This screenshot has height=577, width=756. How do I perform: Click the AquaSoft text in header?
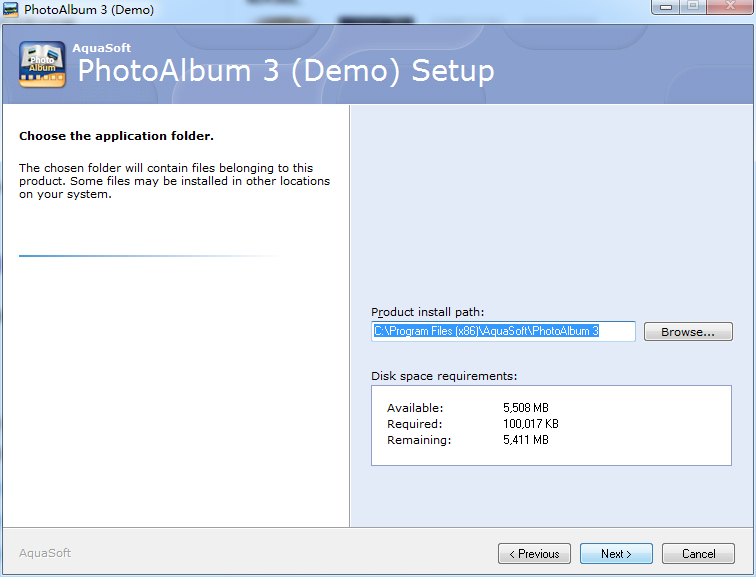tap(101, 48)
